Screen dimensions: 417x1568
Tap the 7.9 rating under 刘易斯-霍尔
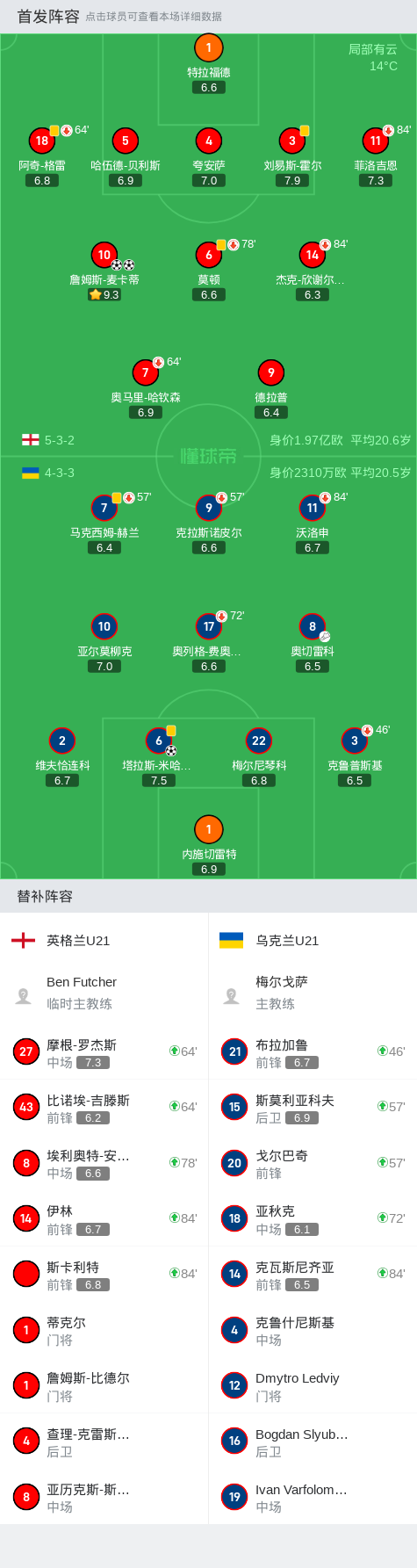(x=292, y=180)
